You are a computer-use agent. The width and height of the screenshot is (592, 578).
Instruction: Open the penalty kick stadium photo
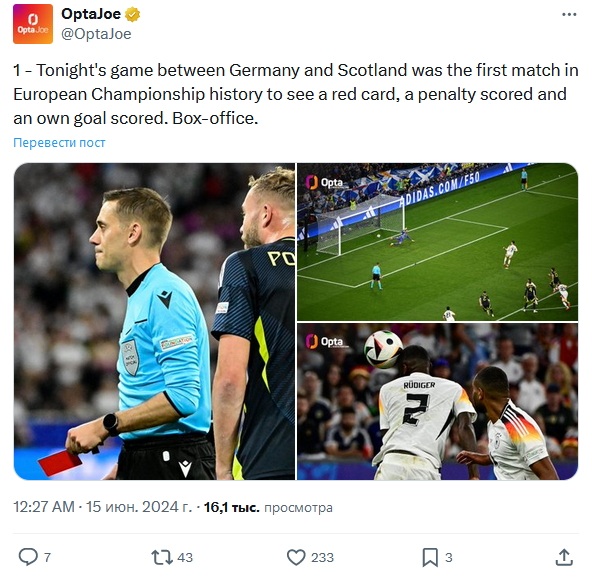tap(438, 242)
